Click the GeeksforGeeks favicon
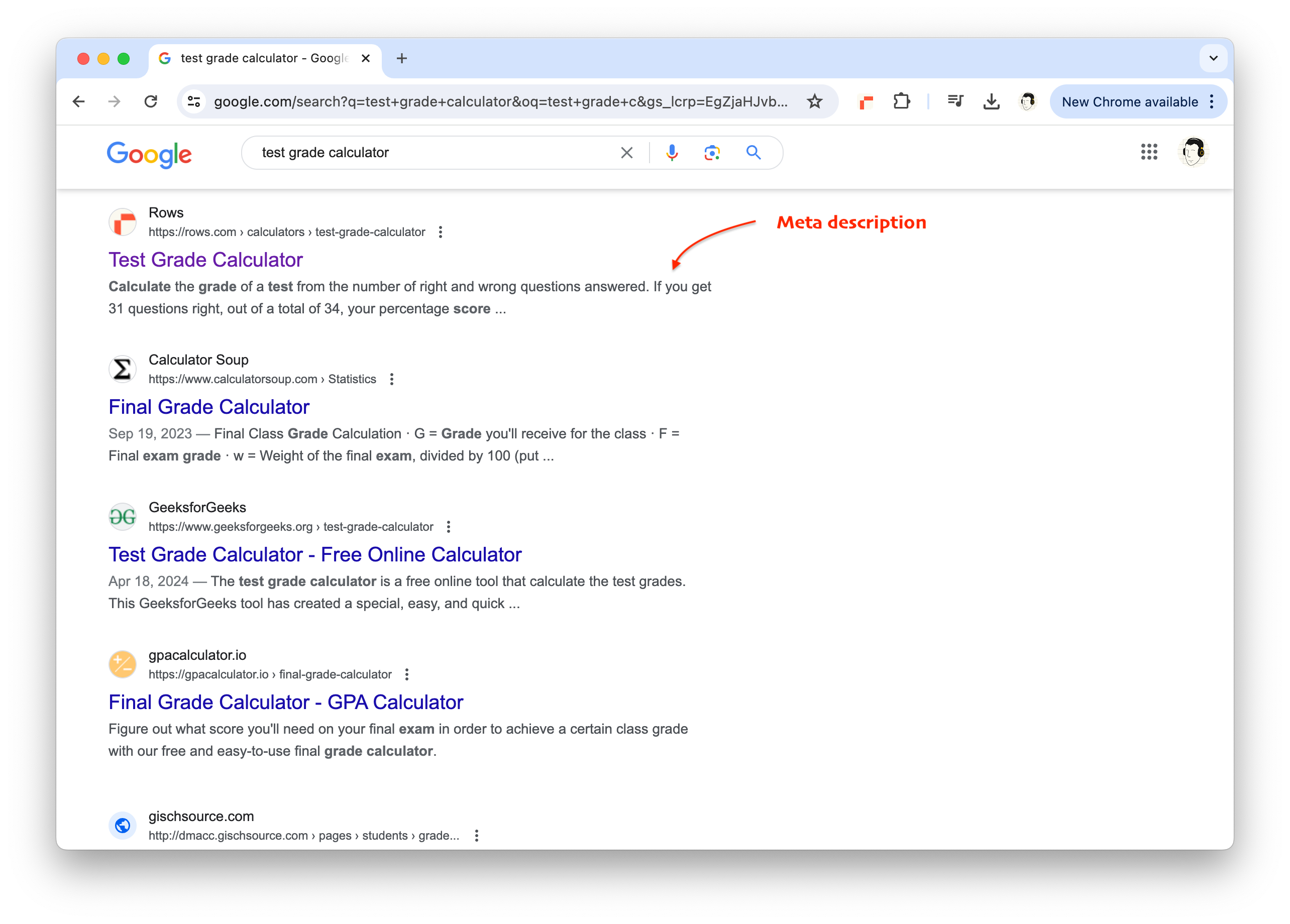1290x924 pixels. point(122,517)
